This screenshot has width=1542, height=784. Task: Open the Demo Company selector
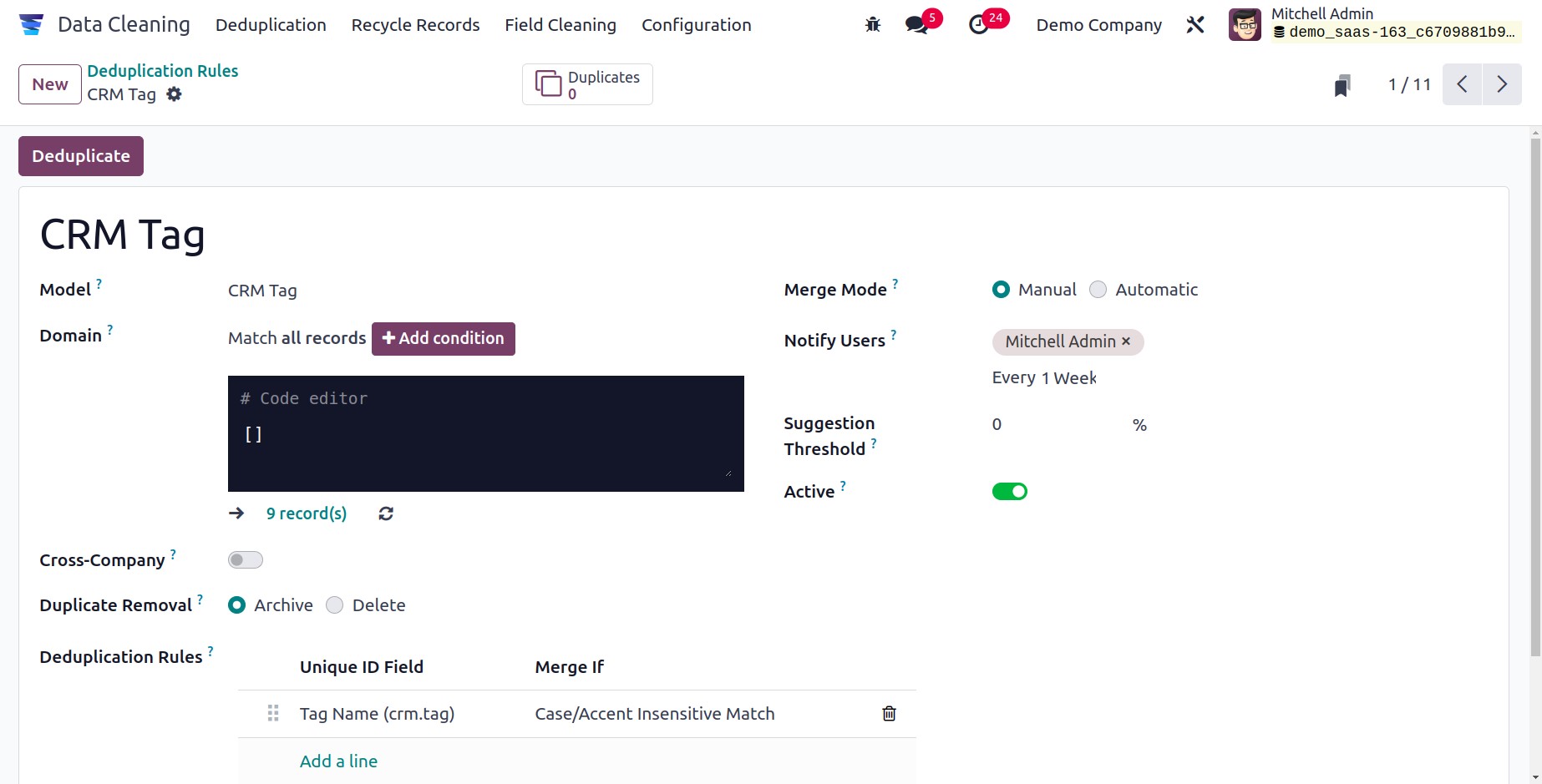[1098, 25]
